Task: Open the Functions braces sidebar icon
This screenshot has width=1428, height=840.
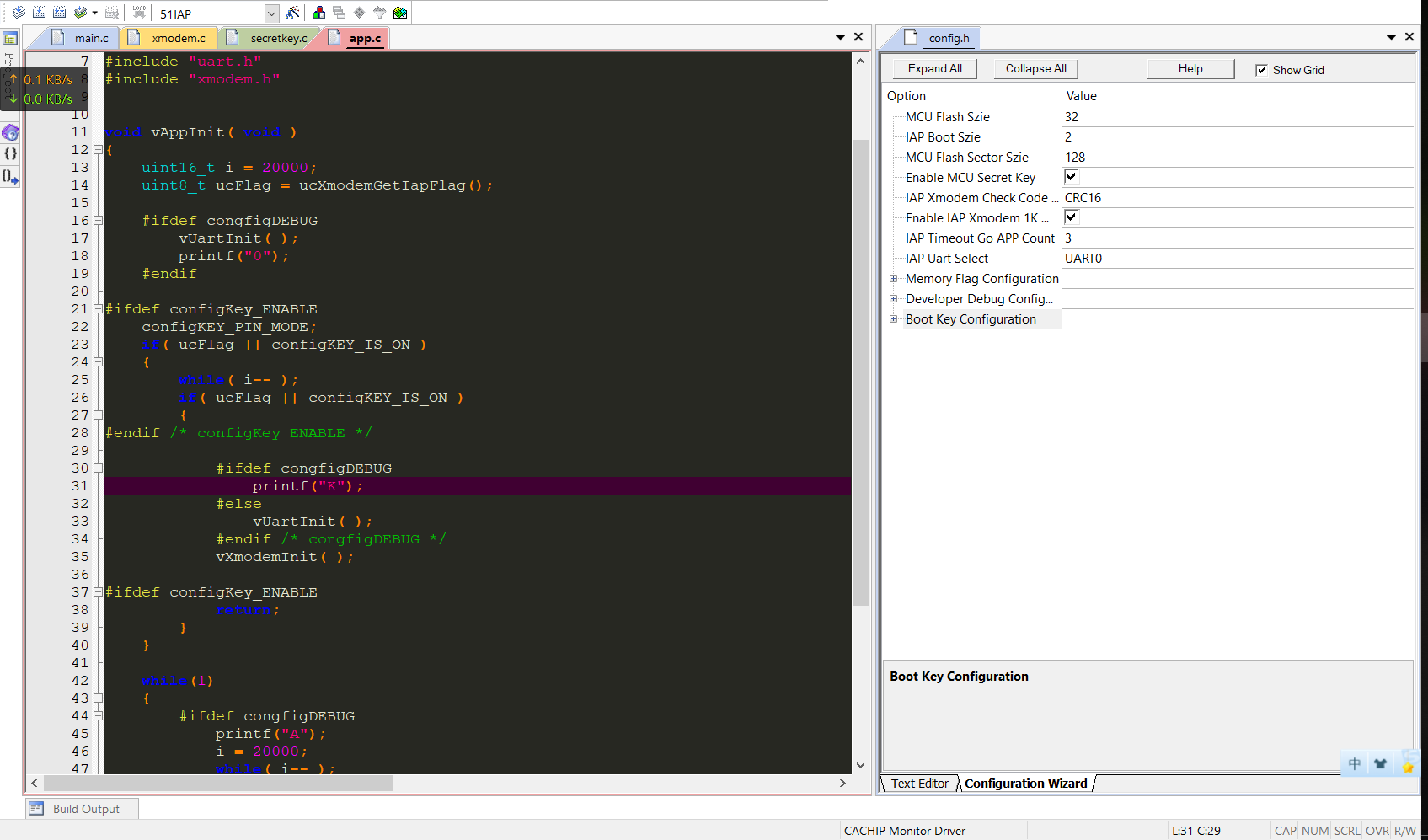Action: tap(10, 153)
